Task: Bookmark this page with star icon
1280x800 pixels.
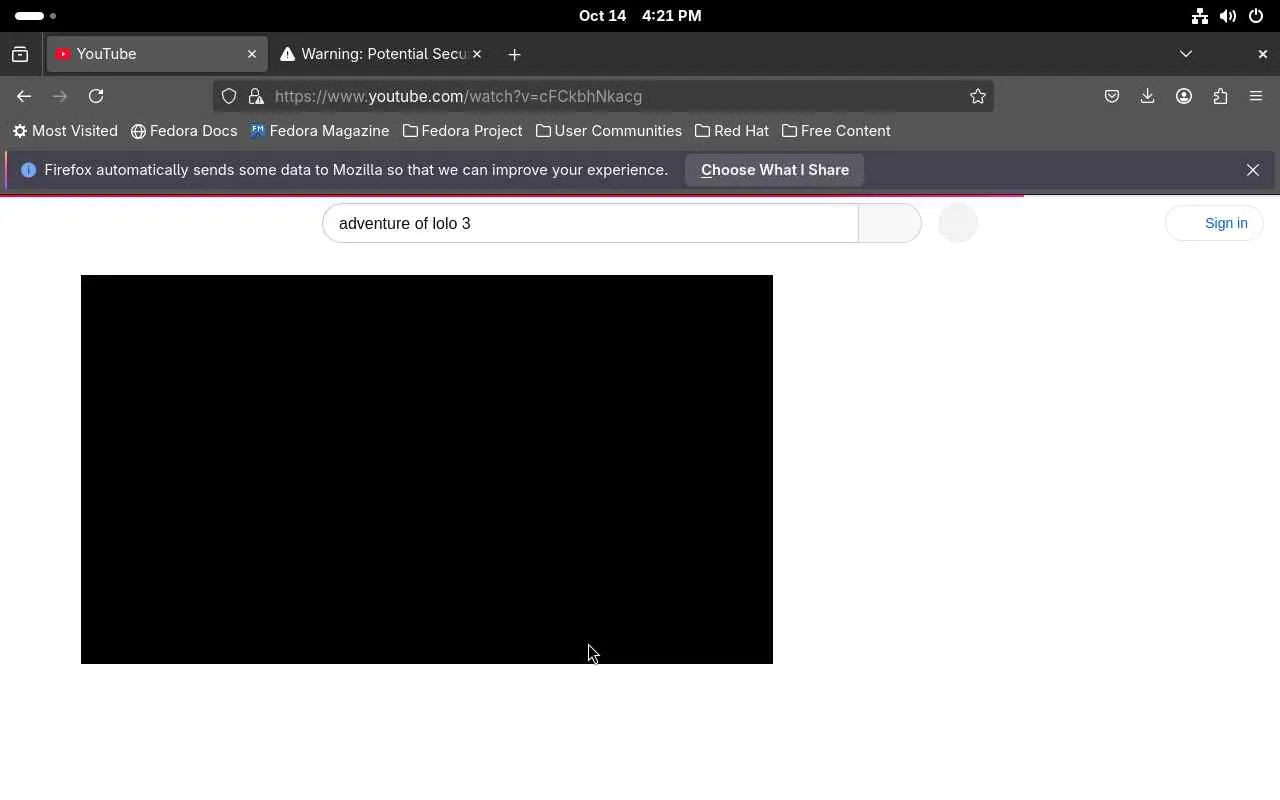Action: coord(978,96)
